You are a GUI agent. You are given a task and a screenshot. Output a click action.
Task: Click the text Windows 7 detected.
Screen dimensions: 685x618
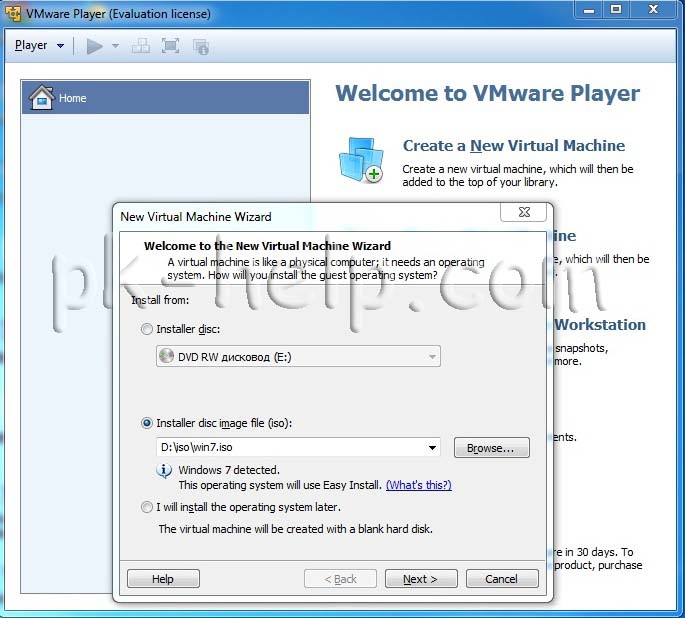click(x=229, y=470)
